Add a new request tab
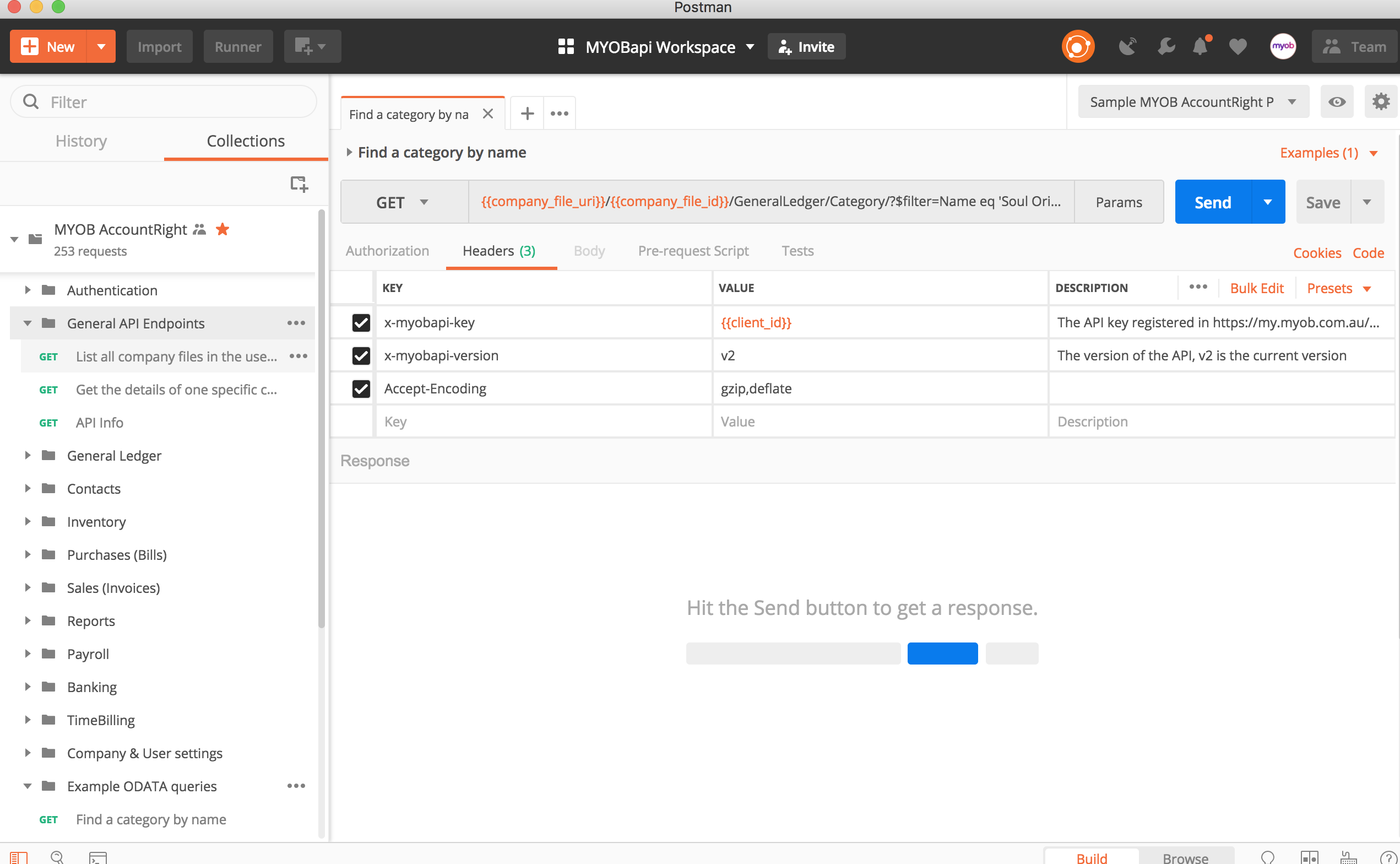1400x864 pixels. pos(527,113)
